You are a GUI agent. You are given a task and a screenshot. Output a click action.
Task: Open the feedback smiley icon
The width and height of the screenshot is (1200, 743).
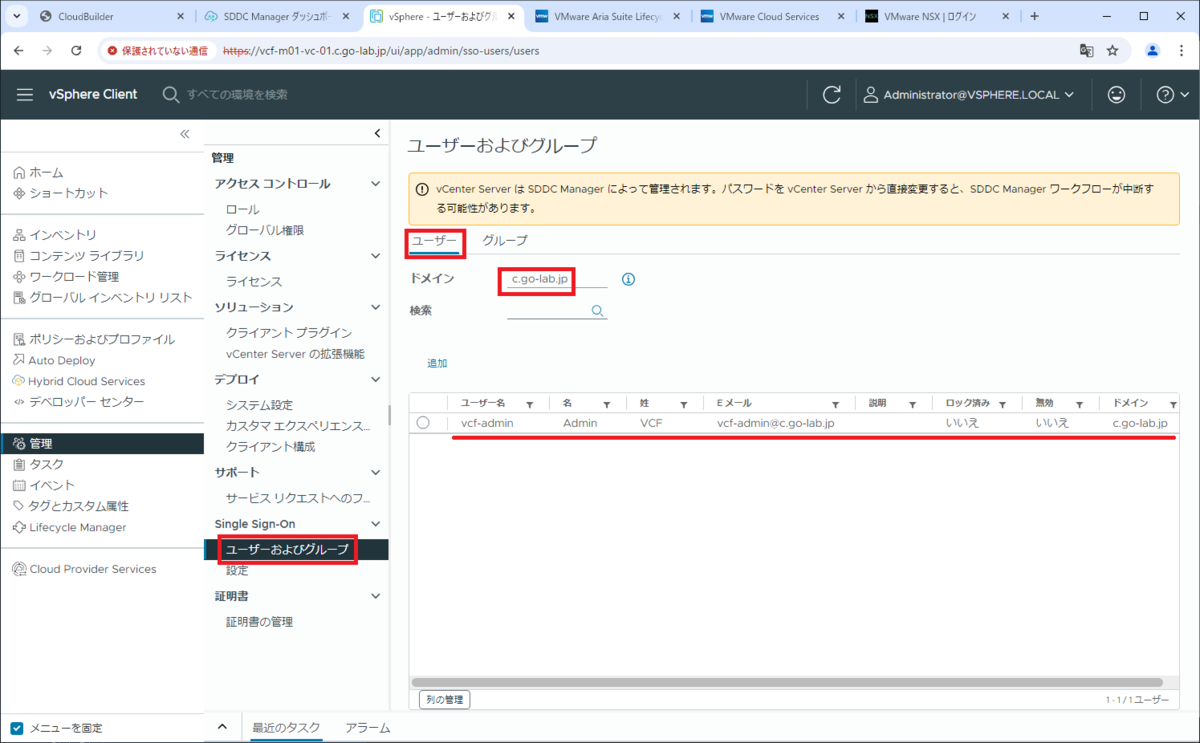pyautogui.click(x=1116, y=94)
